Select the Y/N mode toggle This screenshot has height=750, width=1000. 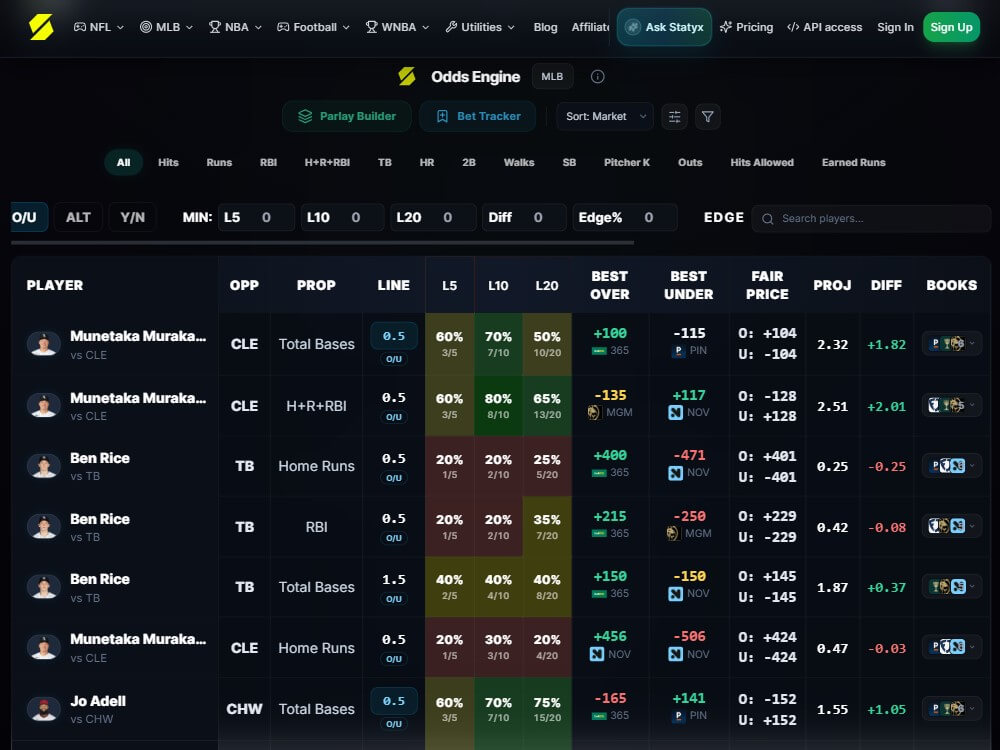pos(132,217)
